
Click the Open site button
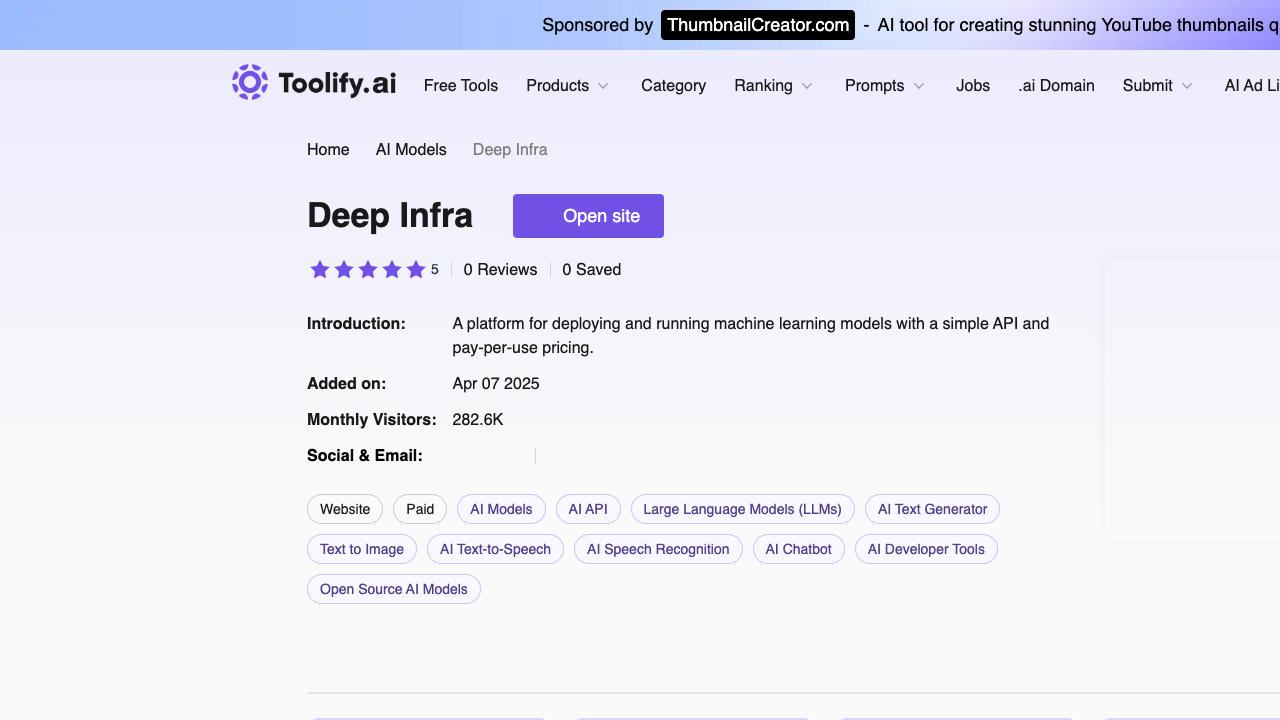click(x=588, y=216)
